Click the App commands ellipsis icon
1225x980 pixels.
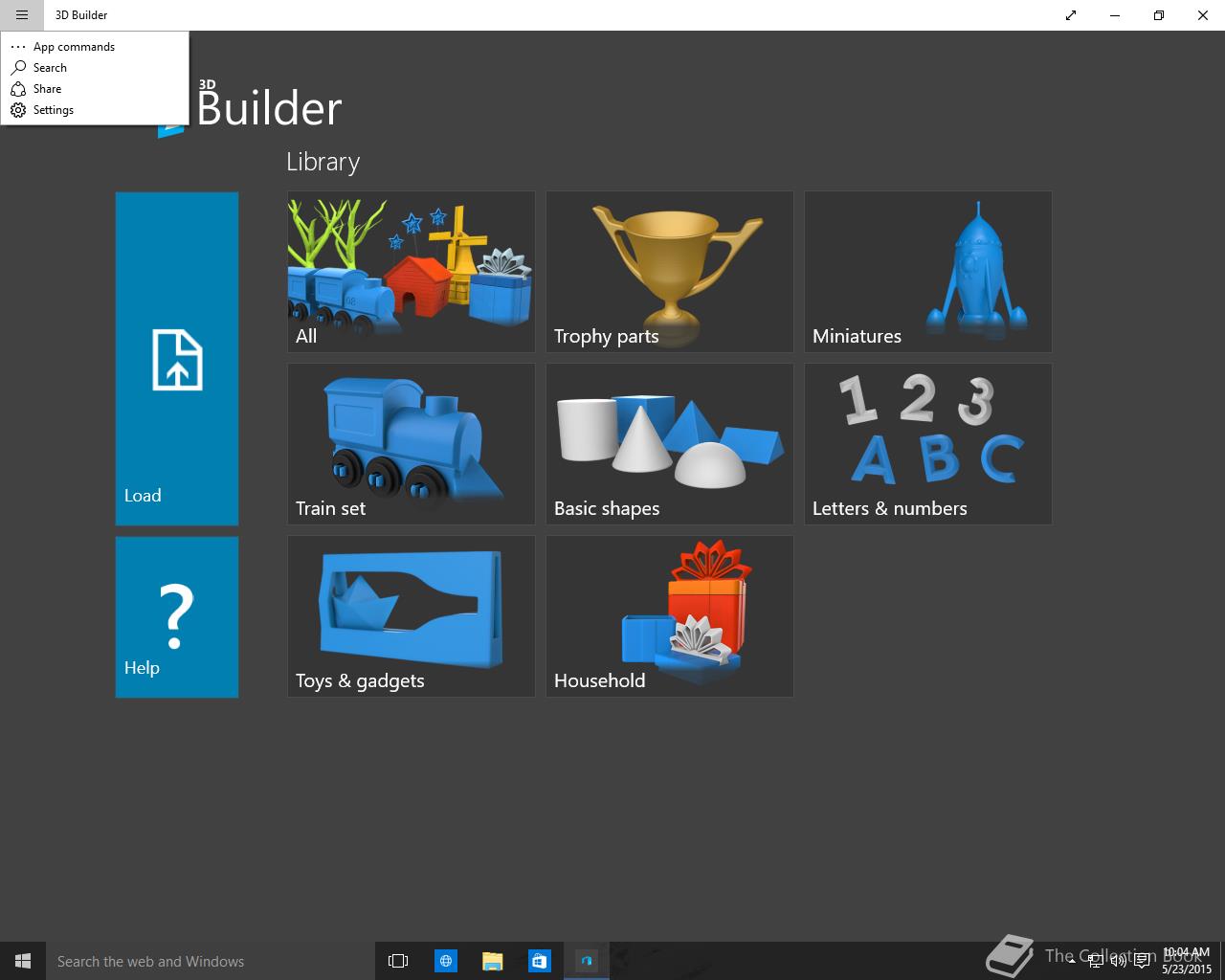click(x=18, y=47)
